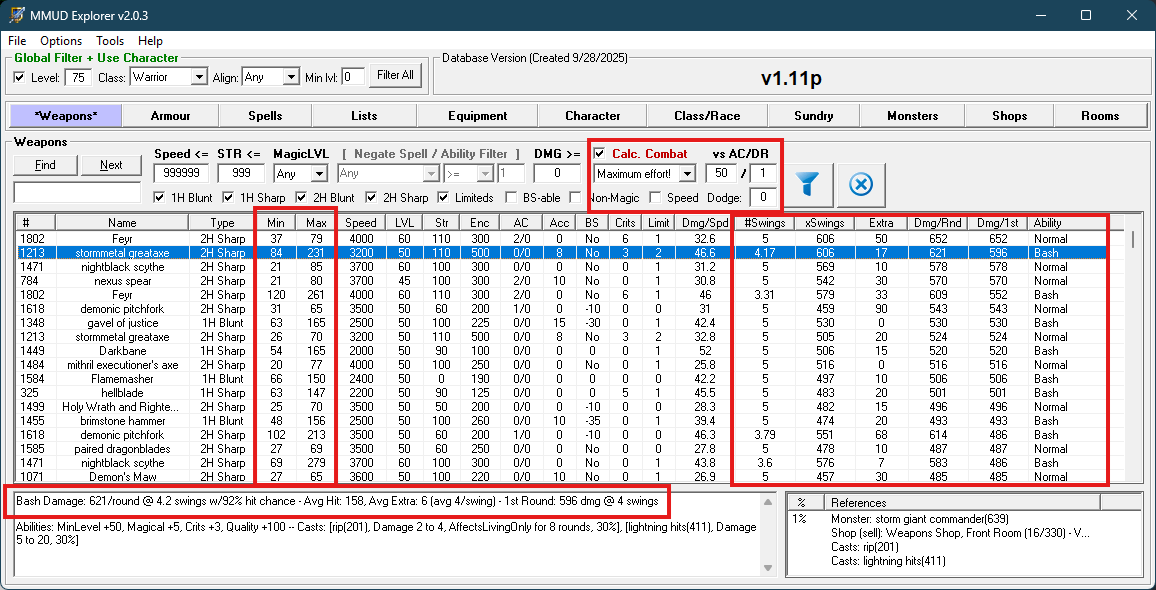Switch to the Spells tab
Screen dimensions: 1156x590
tap(265, 116)
